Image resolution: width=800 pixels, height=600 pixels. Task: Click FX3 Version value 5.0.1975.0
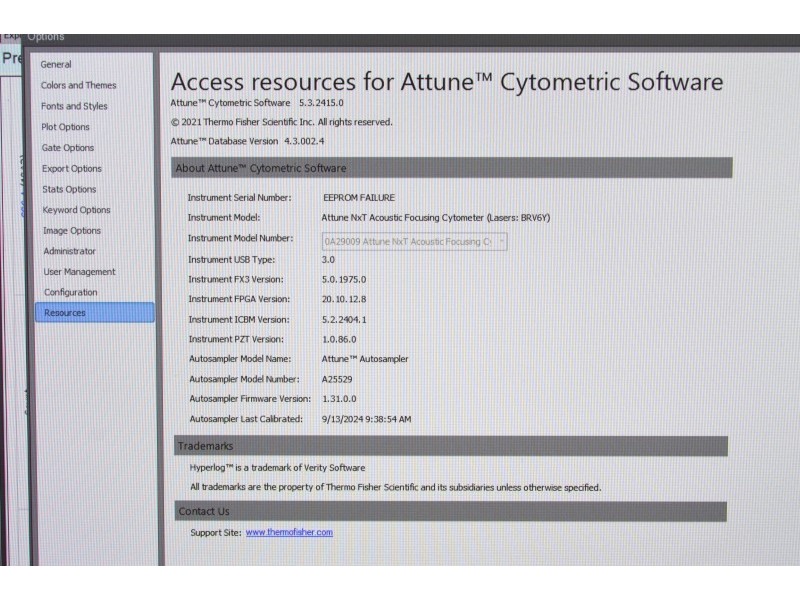click(x=344, y=280)
